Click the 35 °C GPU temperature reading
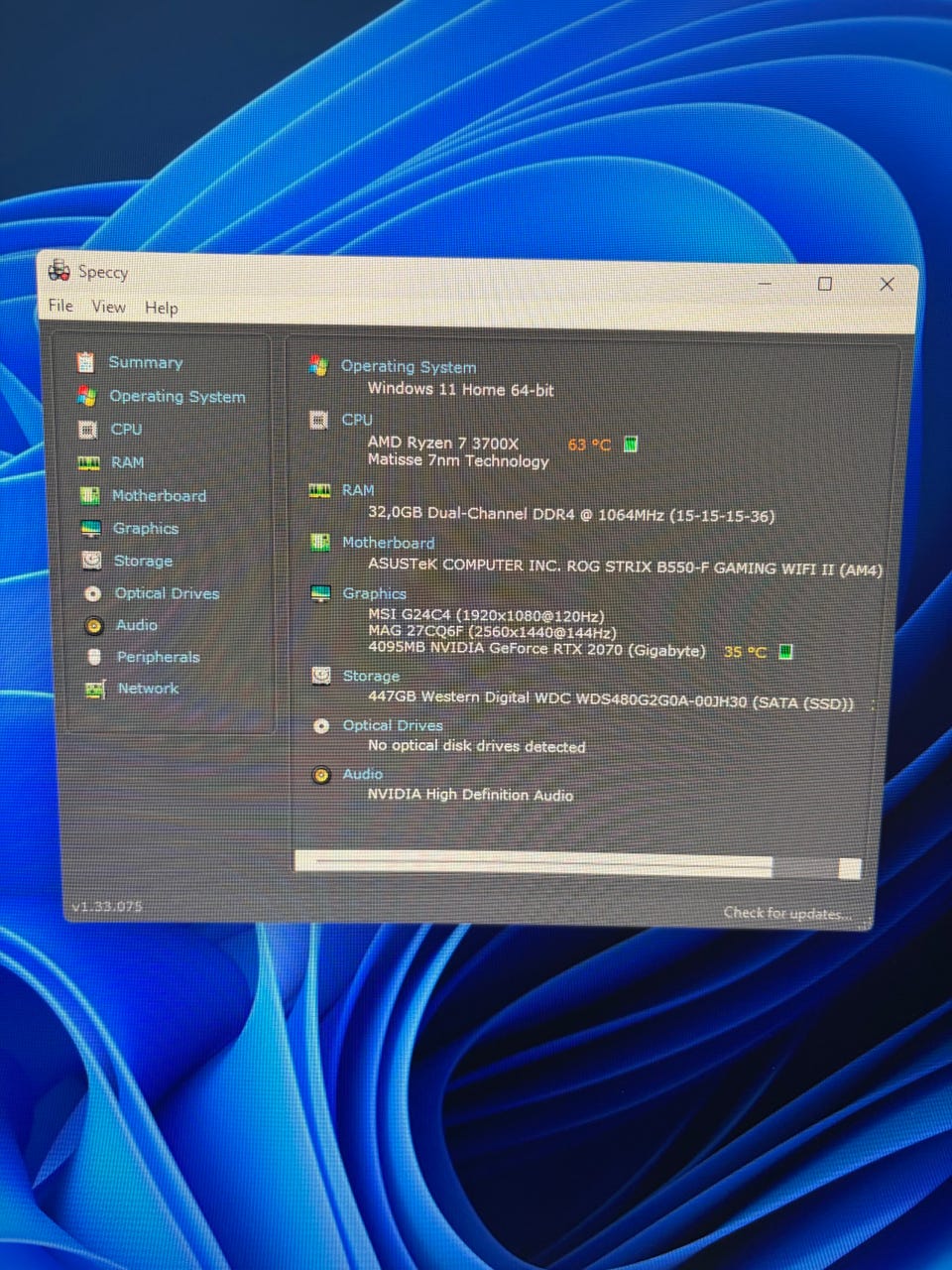Screen dimensions: 952x1270 coord(745,652)
